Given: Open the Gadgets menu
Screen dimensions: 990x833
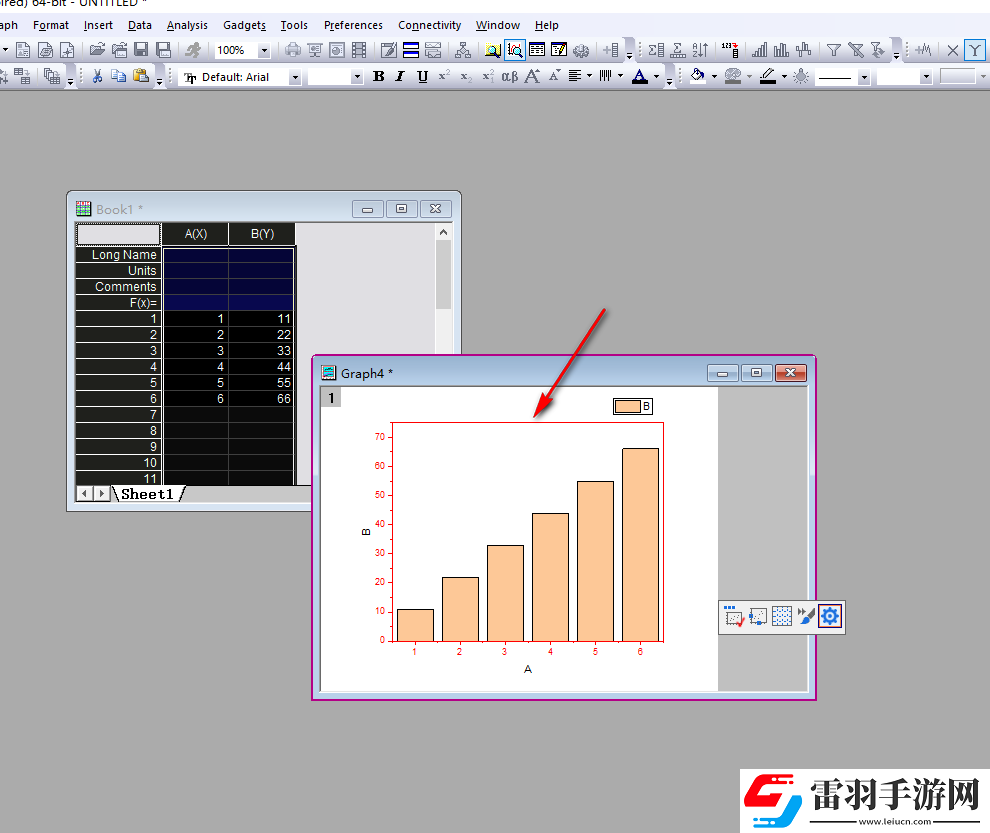Looking at the screenshot, I should pos(244,25).
